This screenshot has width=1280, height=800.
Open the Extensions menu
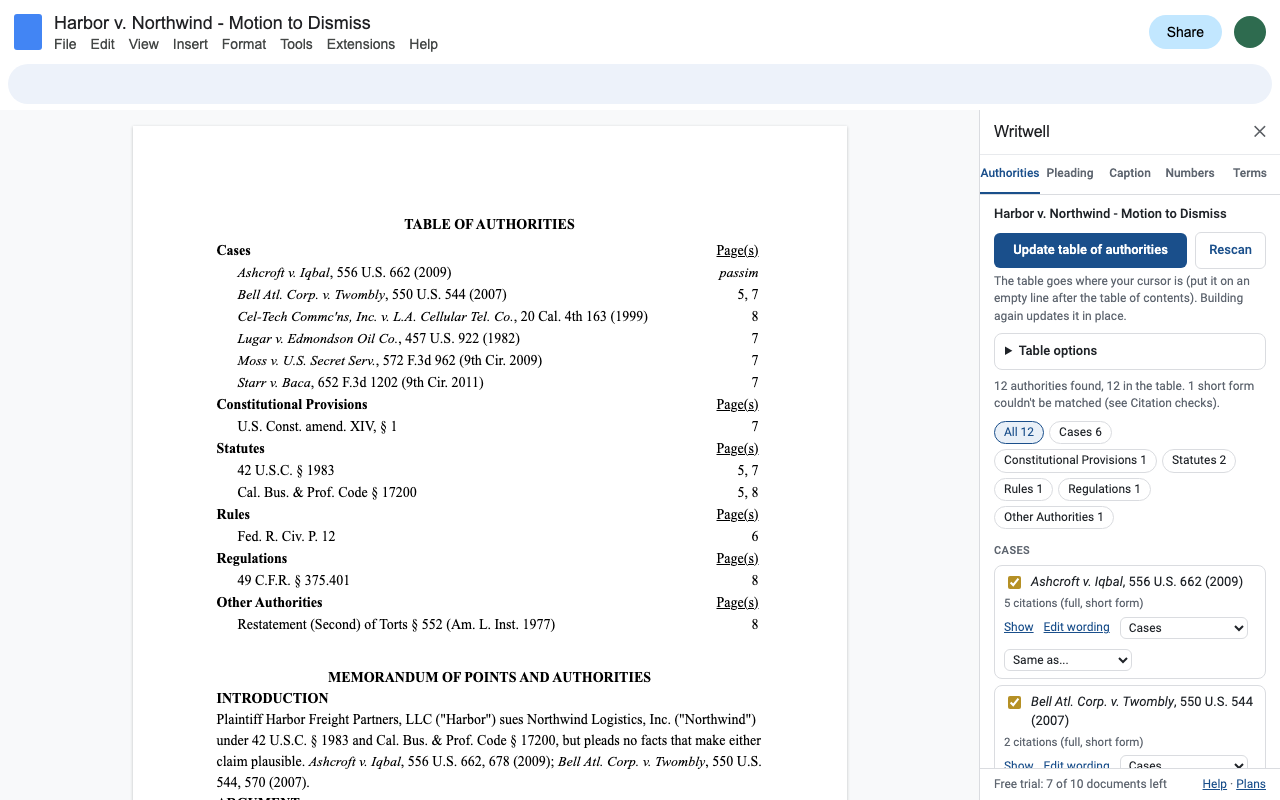(x=361, y=44)
